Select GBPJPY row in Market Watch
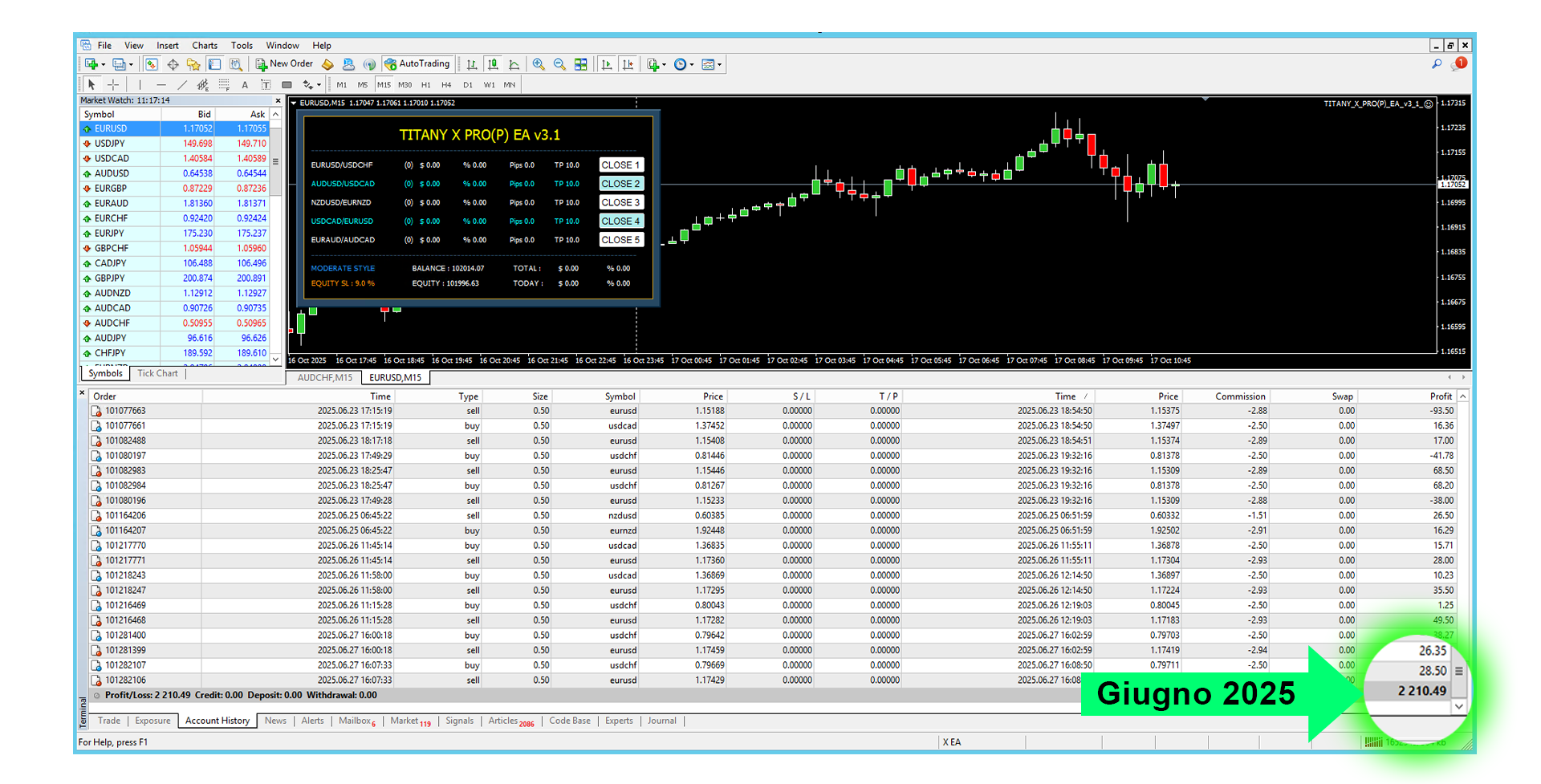The width and height of the screenshot is (1541, 784). coord(109,278)
